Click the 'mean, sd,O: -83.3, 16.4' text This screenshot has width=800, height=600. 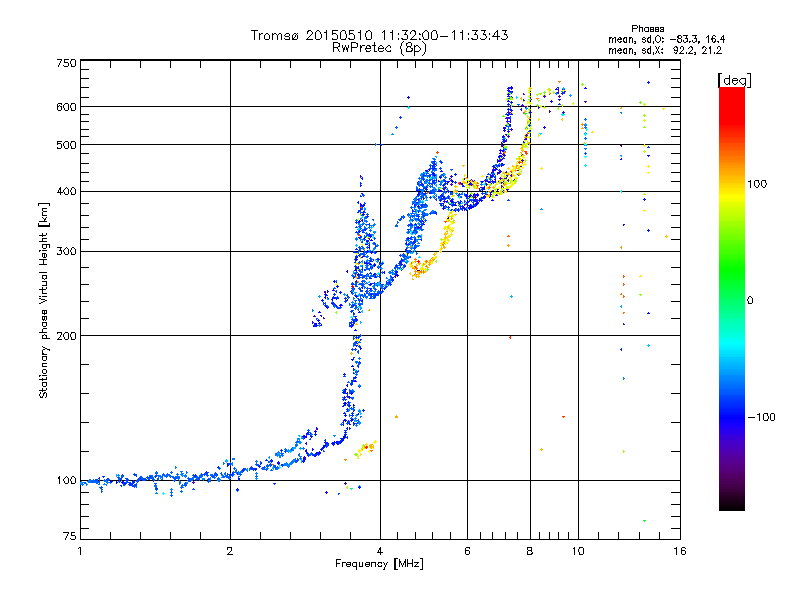tap(666, 39)
